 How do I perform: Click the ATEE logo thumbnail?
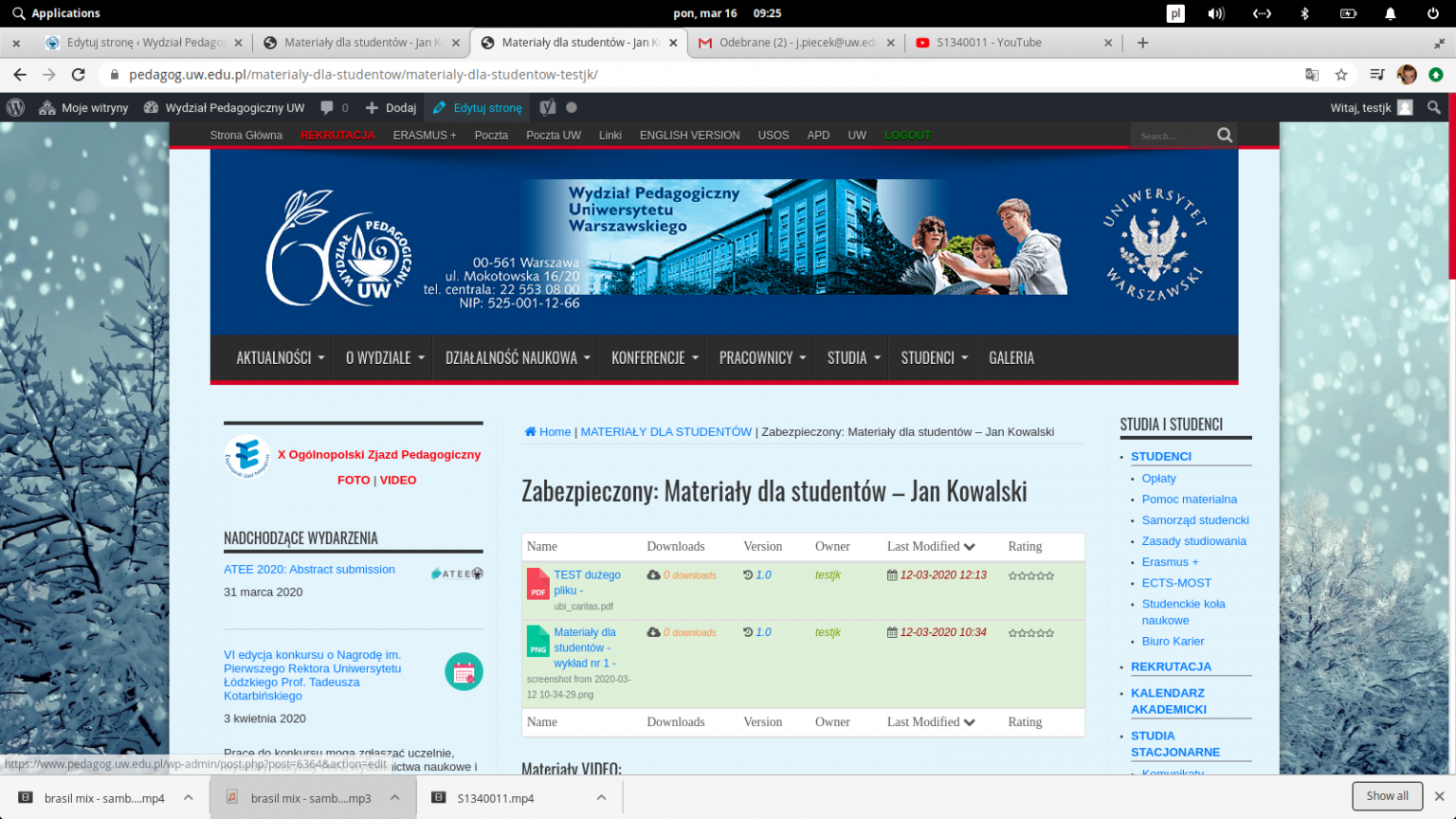(457, 573)
